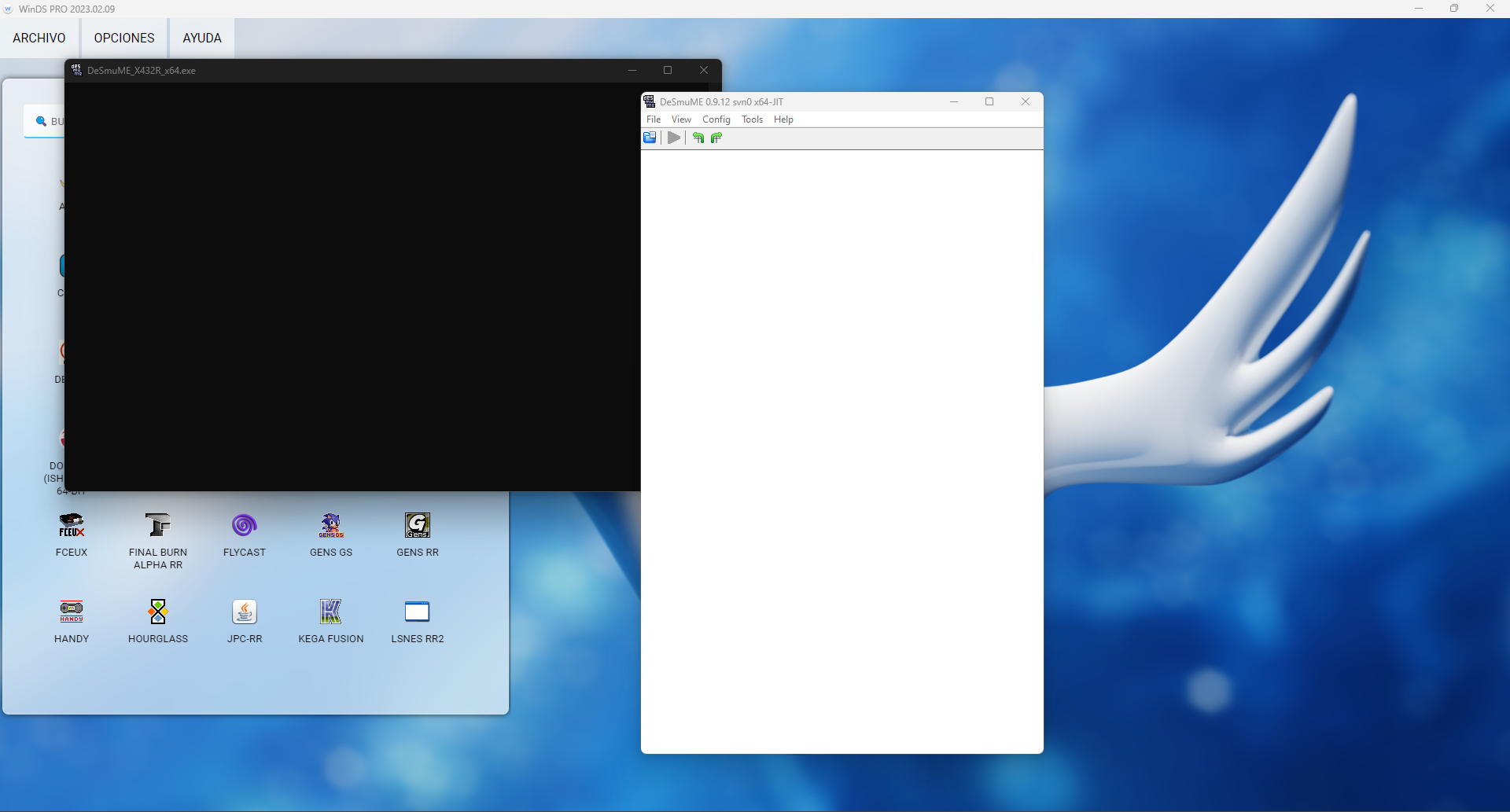Open the Help menu in DeSmuME

tap(783, 119)
